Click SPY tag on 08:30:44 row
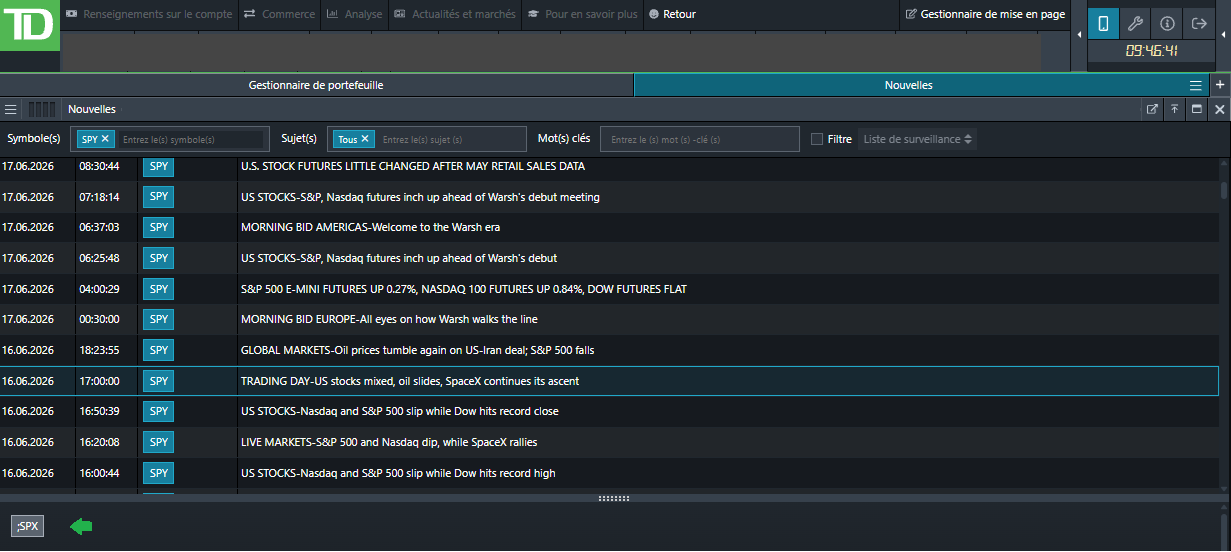The image size is (1231, 552). coord(158,166)
